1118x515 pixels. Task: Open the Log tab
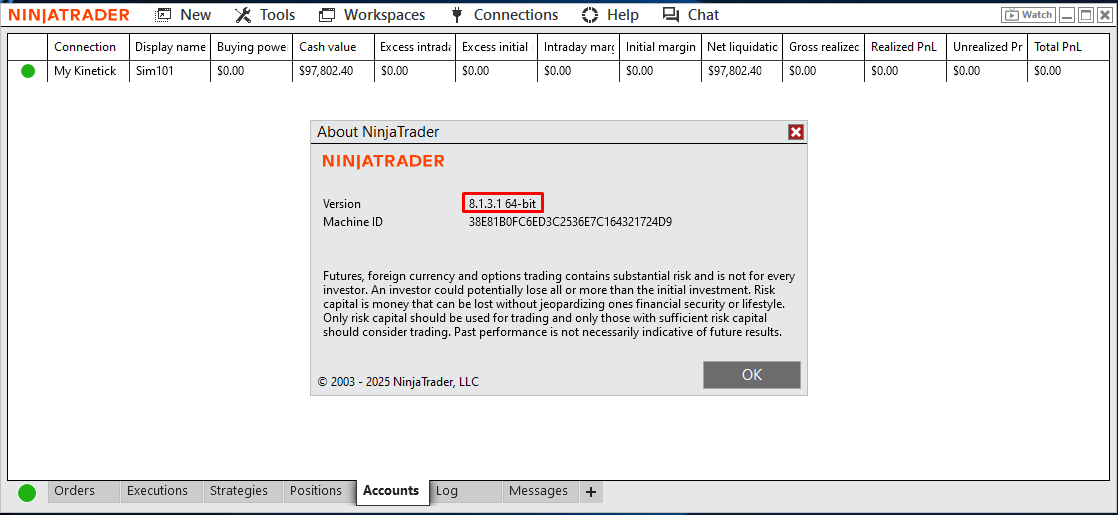tap(447, 491)
